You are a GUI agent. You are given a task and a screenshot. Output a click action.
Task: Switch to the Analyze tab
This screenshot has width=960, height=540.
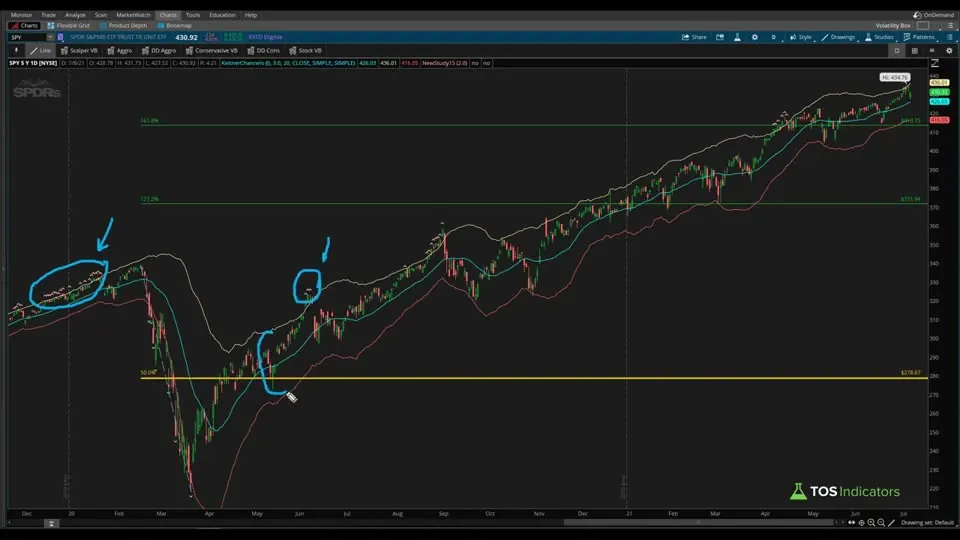75,15
